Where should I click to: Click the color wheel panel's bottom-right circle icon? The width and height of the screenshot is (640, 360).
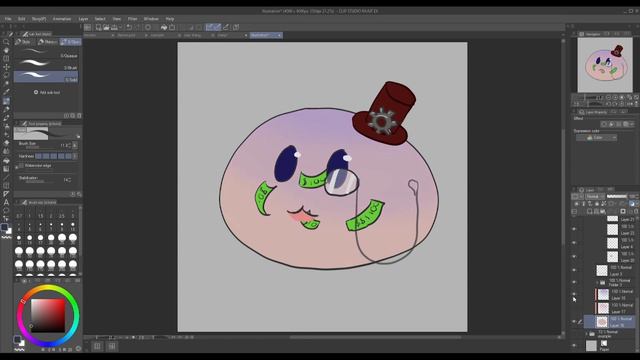pos(78,349)
